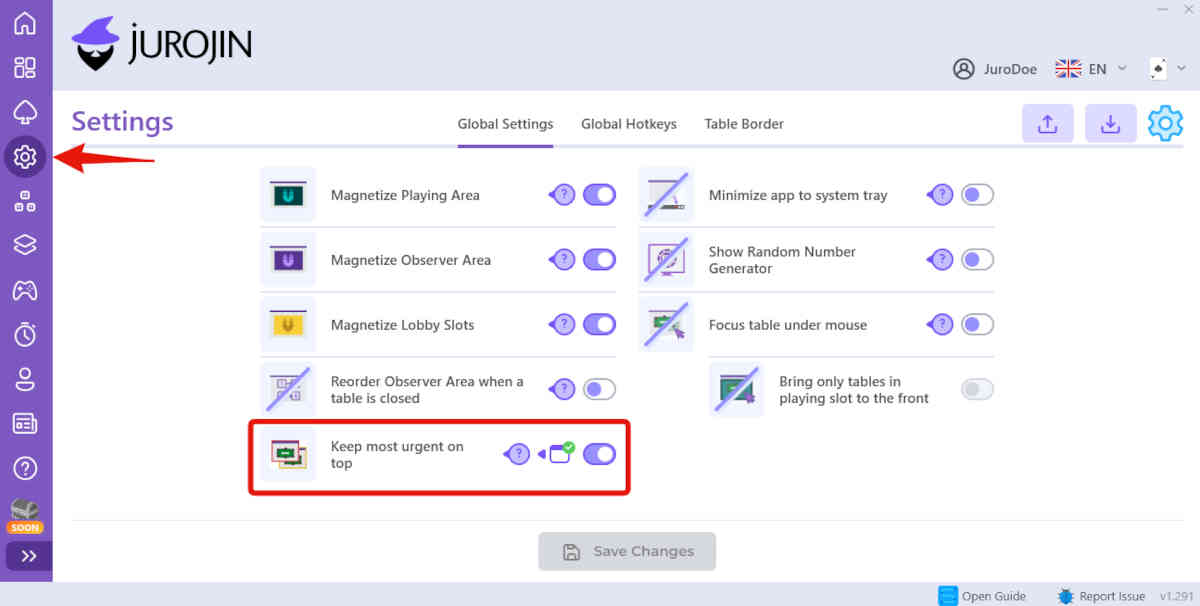Open the help question mark in sidebar
The height and width of the screenshot is (606, 1200).
click(x=25, y=468)
